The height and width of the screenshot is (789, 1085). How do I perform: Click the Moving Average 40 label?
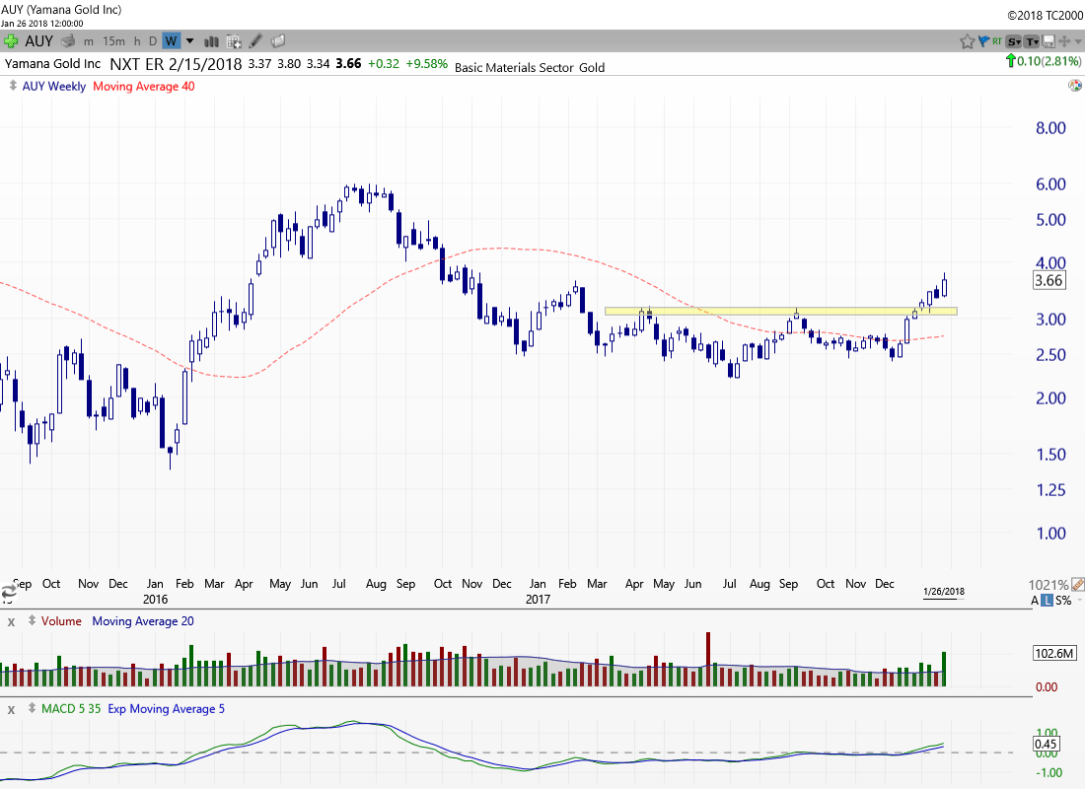click(144, 86)
